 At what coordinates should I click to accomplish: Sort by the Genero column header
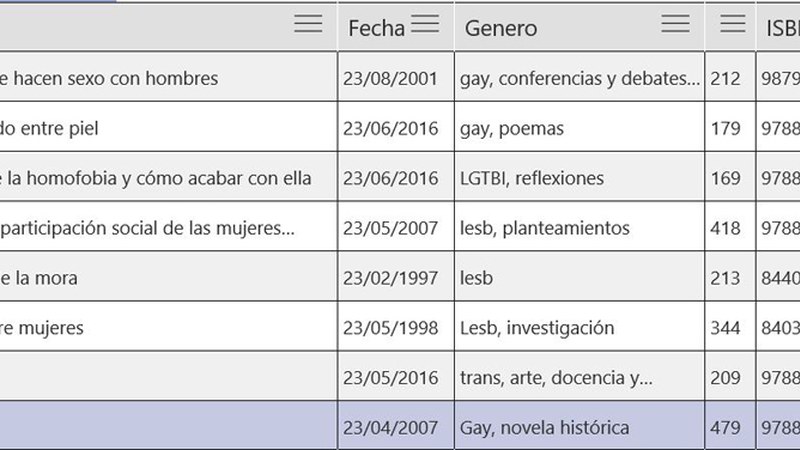(x=501, y=29)
